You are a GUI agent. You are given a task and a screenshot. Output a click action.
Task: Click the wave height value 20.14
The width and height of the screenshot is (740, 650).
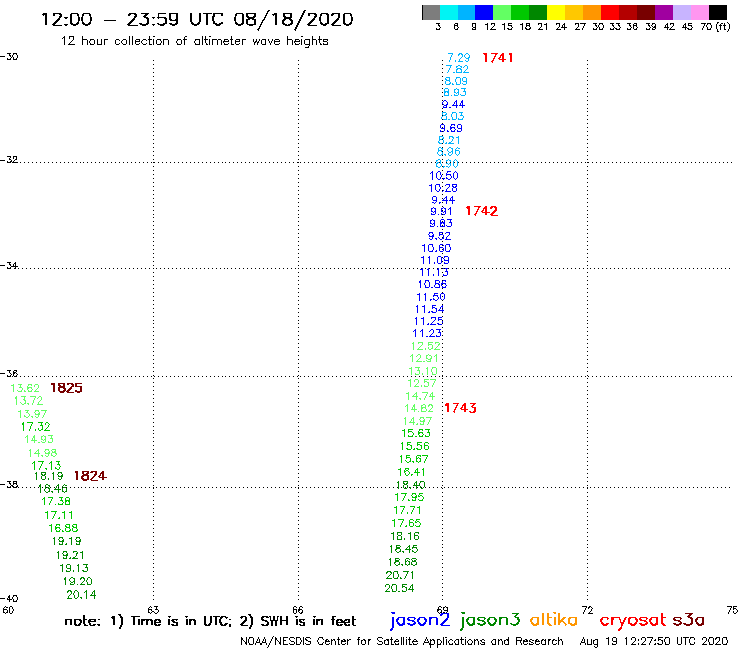(81, 595)
